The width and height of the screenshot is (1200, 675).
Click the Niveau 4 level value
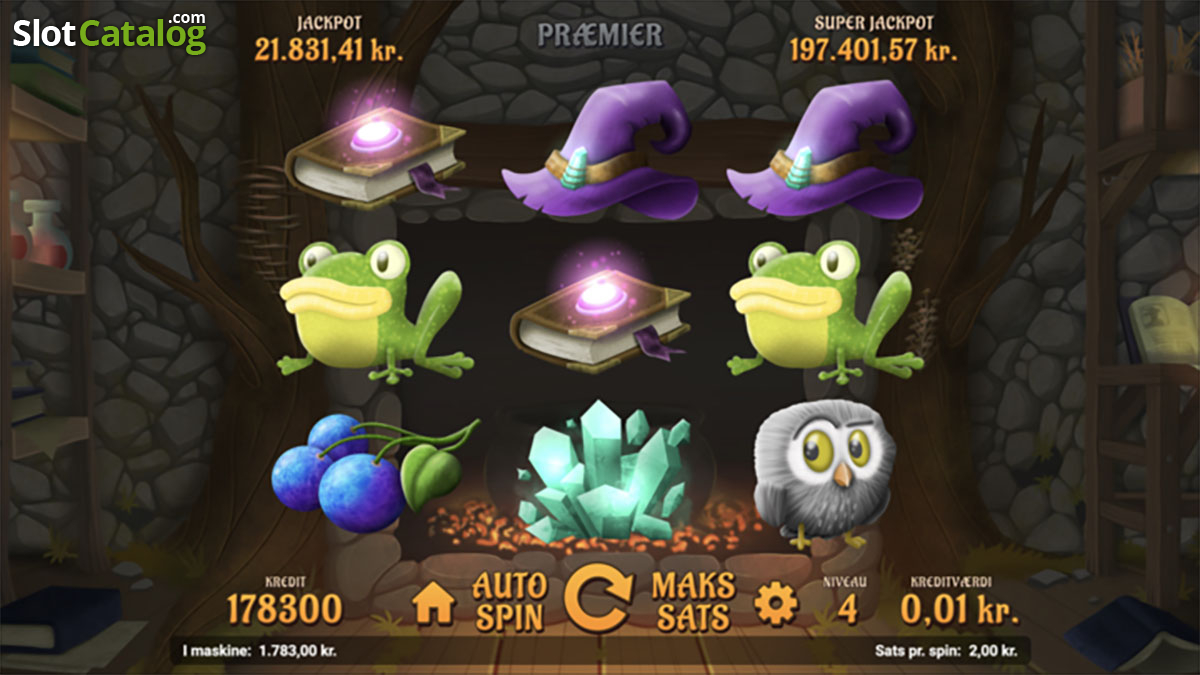coord(848,608)
